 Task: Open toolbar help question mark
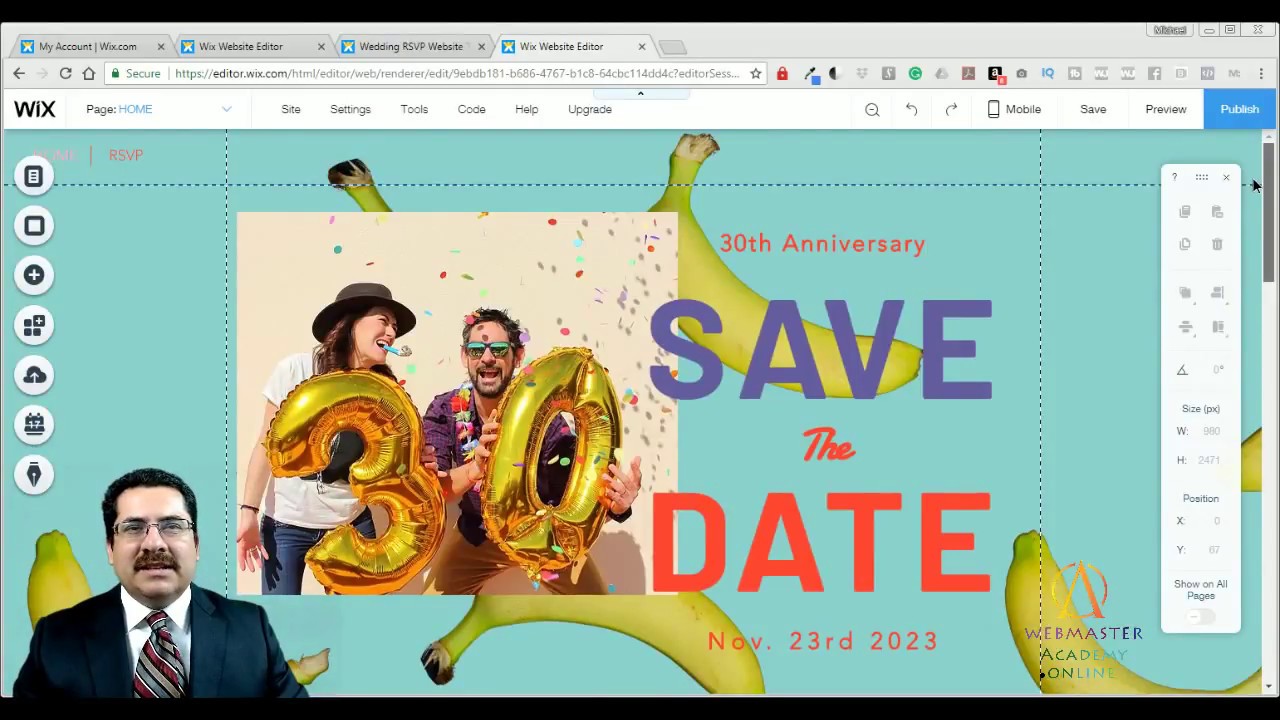(x=1175, y=177)
